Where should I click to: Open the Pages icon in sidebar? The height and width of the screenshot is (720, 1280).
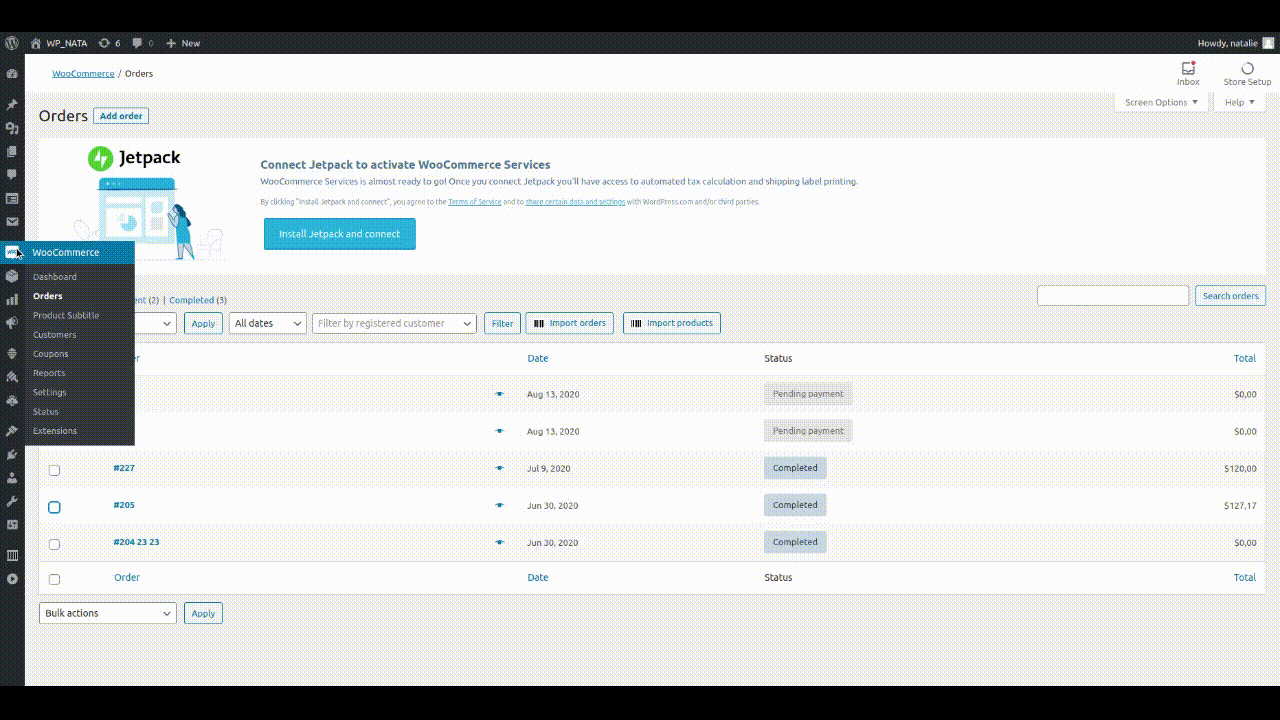click(x=12, y=151)
